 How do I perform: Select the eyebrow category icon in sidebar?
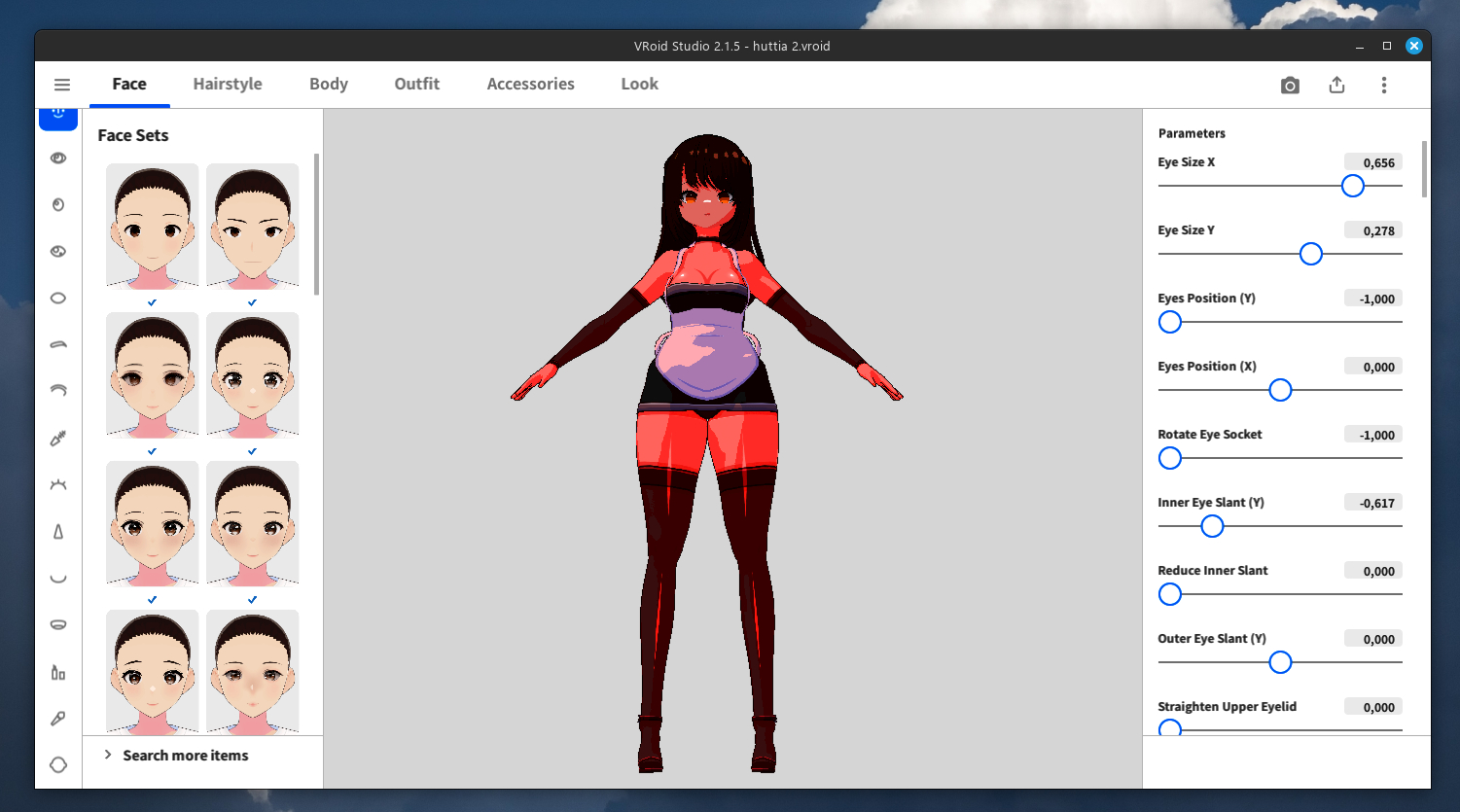pos(58,344)
